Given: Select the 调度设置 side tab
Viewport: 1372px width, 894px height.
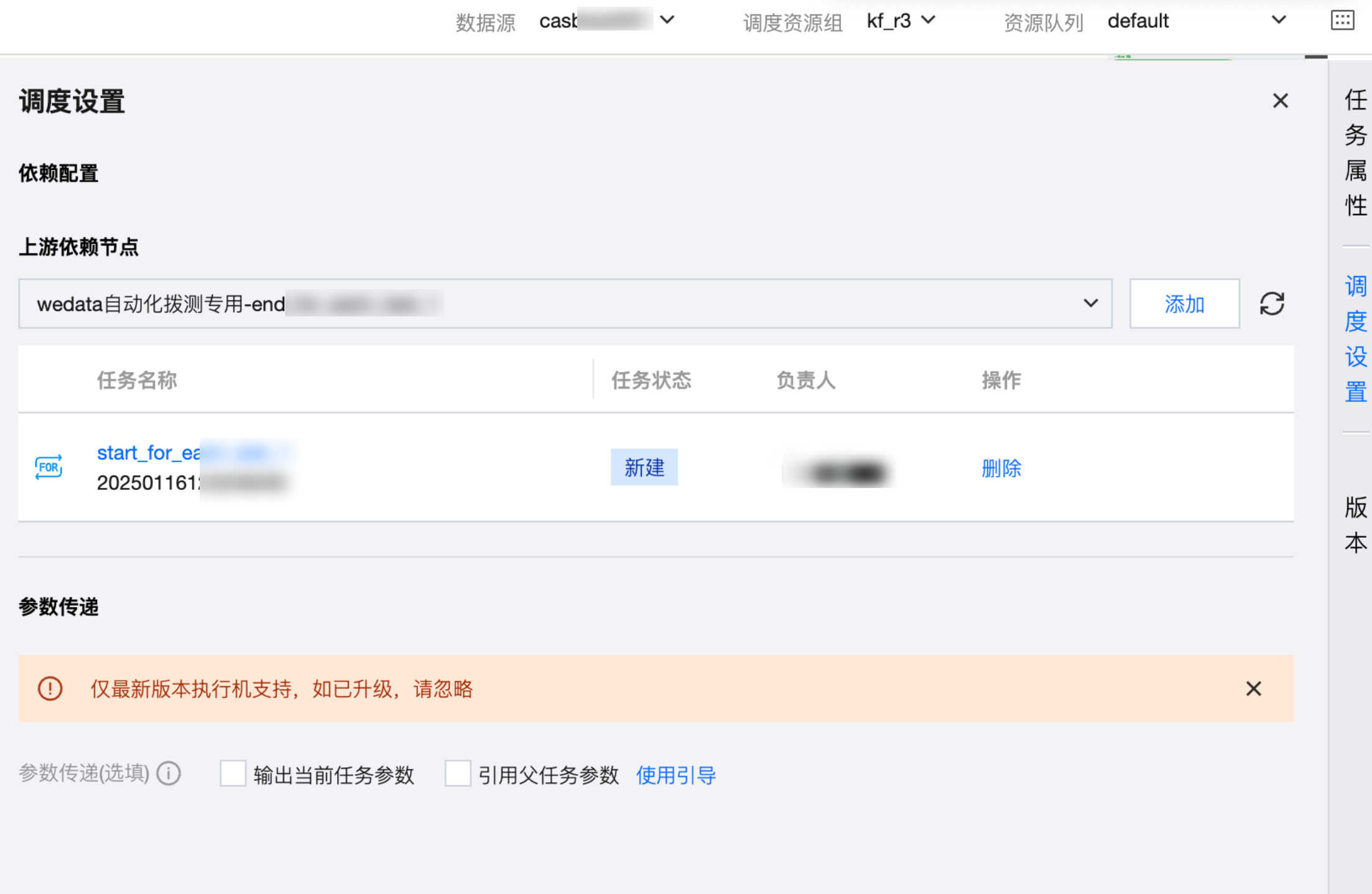Looking at the screenshot, I should (x=1355, y=339).
